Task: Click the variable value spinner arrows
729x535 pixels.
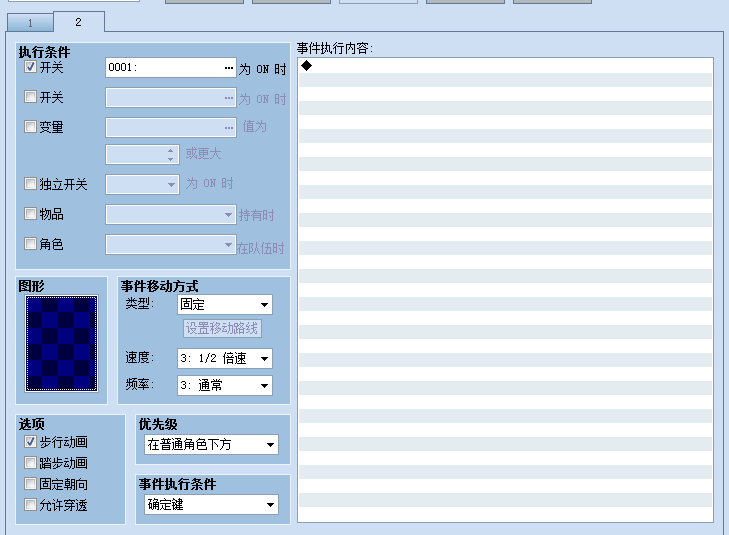Action: tap(171, 155)
